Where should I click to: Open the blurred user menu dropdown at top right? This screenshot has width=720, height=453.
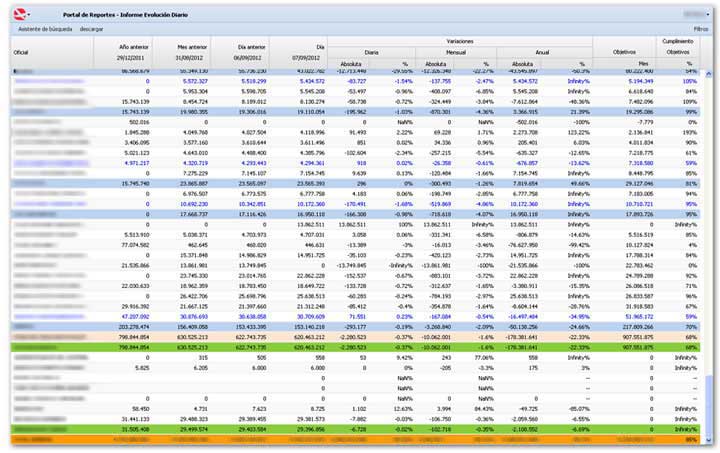[x=696, y=14]
